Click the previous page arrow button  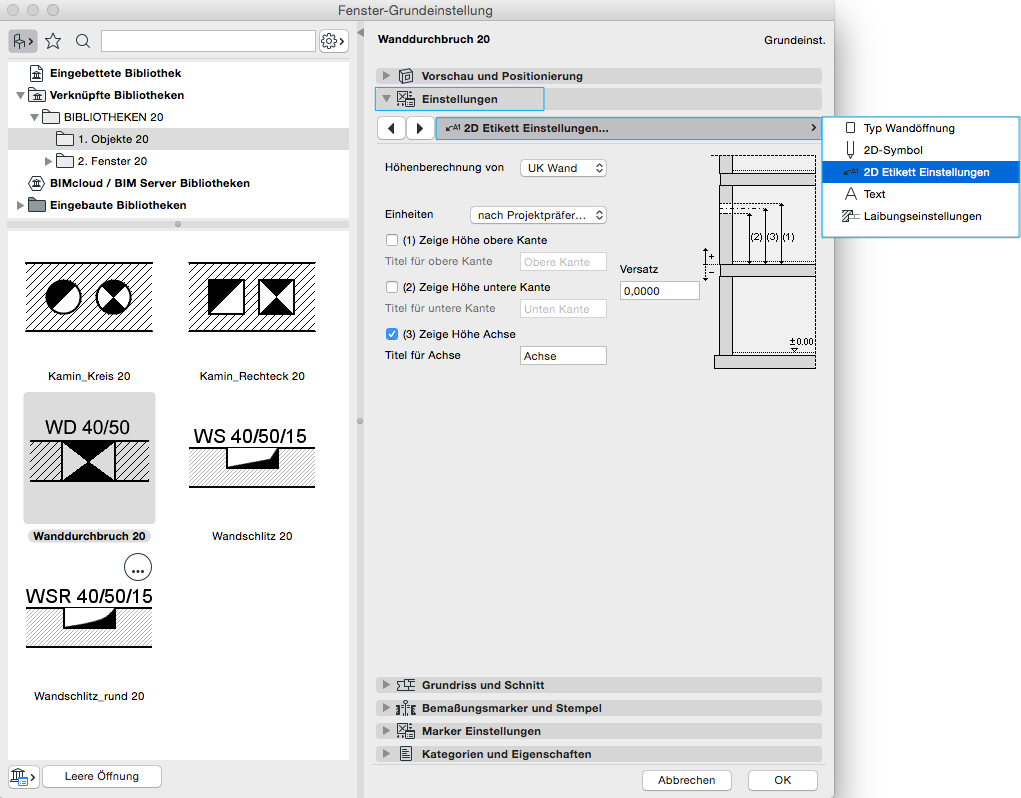[391, 128]
